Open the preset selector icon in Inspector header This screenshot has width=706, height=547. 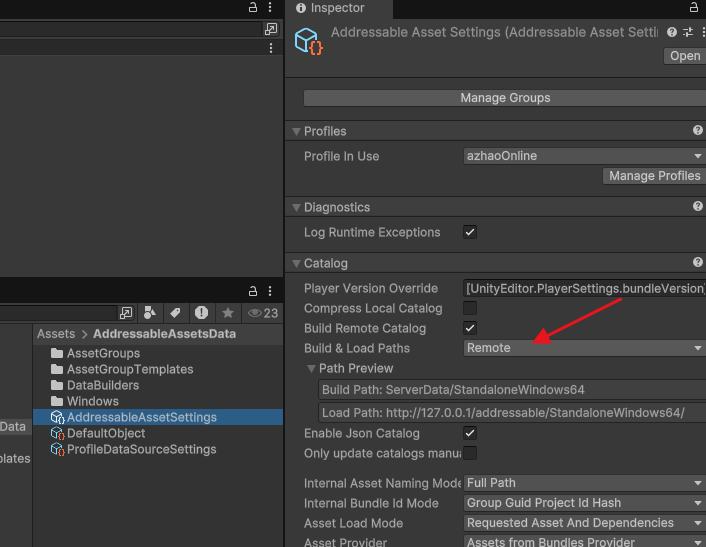[688, 32]
